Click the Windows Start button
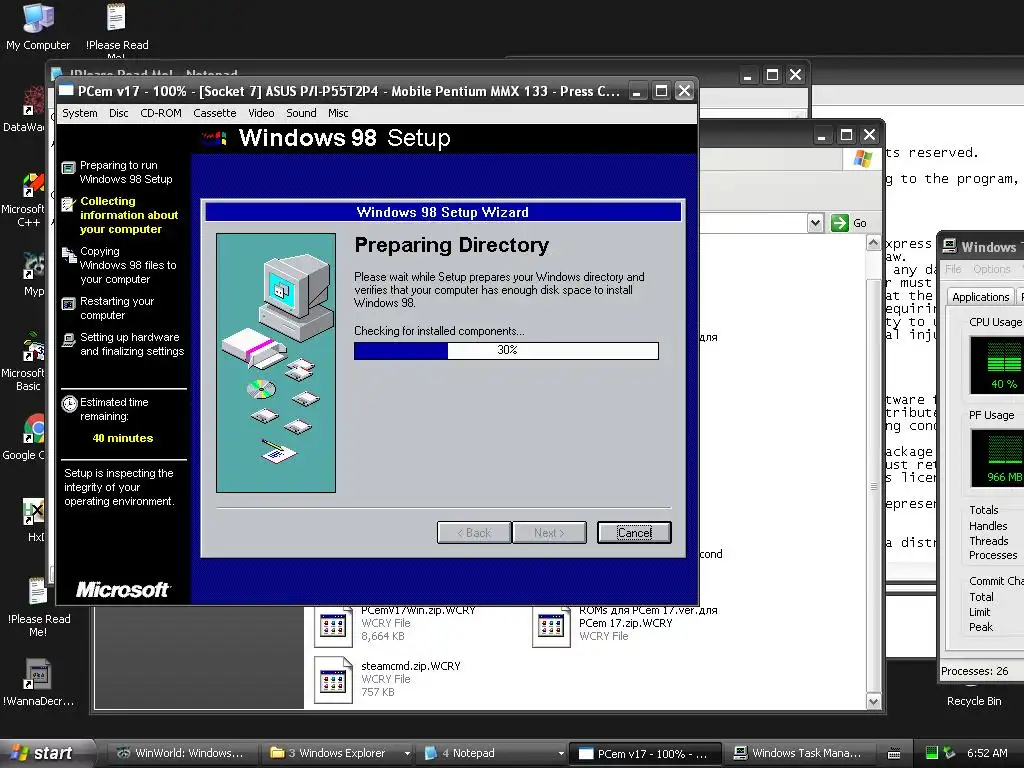1024x768 pixels. click(43, 753)
